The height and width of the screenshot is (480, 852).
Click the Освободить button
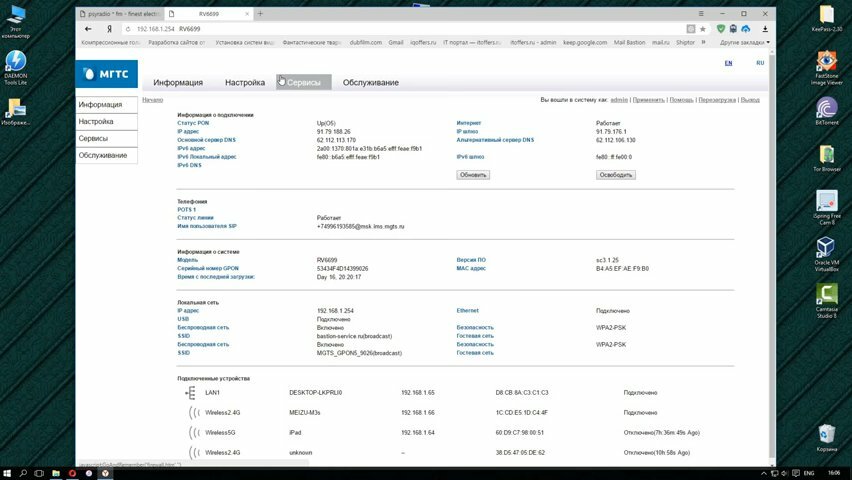tap(616, 175)
